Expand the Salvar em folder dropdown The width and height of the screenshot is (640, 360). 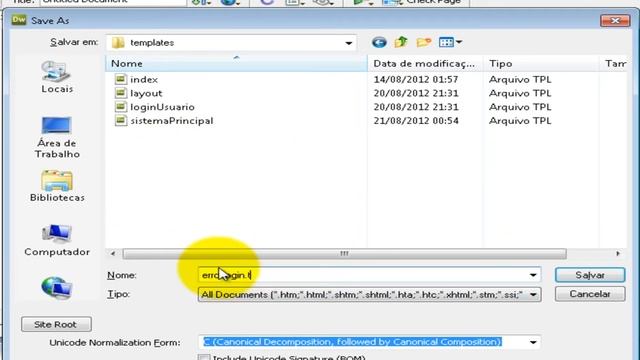(349, 43)
